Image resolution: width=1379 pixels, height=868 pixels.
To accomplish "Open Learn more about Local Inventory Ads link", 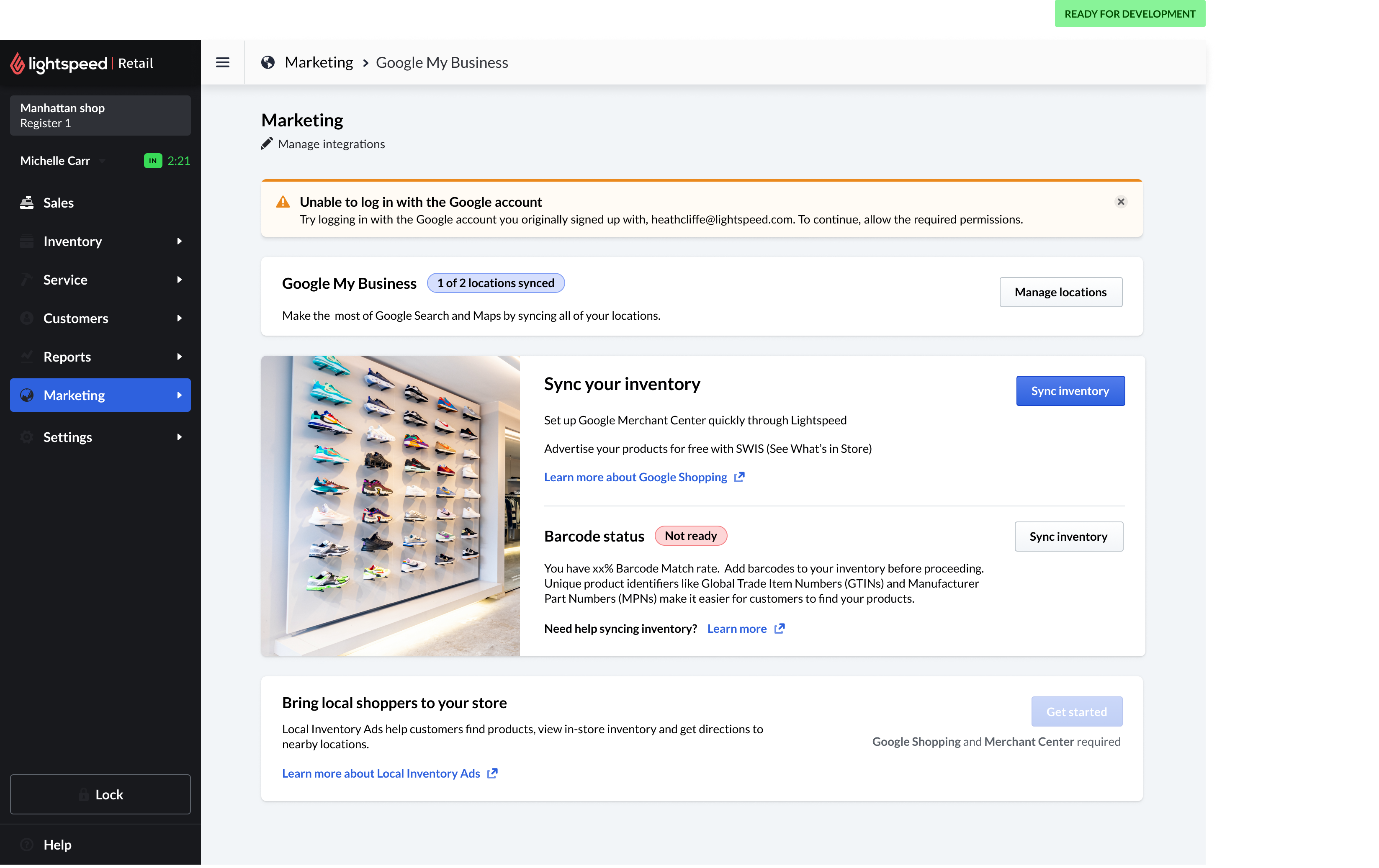I will (381, 773).
